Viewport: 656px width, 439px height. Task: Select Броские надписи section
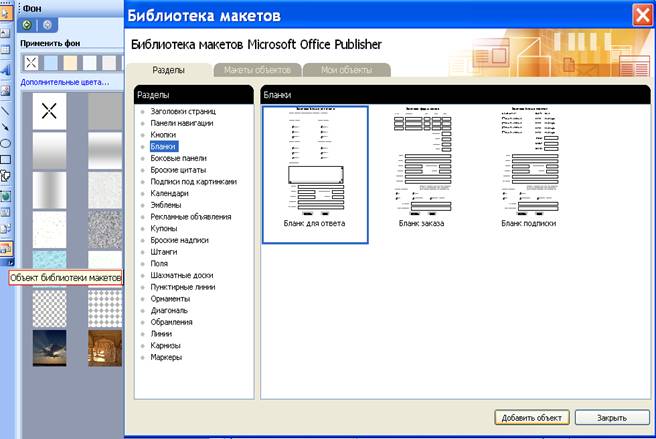pyautogui.click(x=179, y=240)
